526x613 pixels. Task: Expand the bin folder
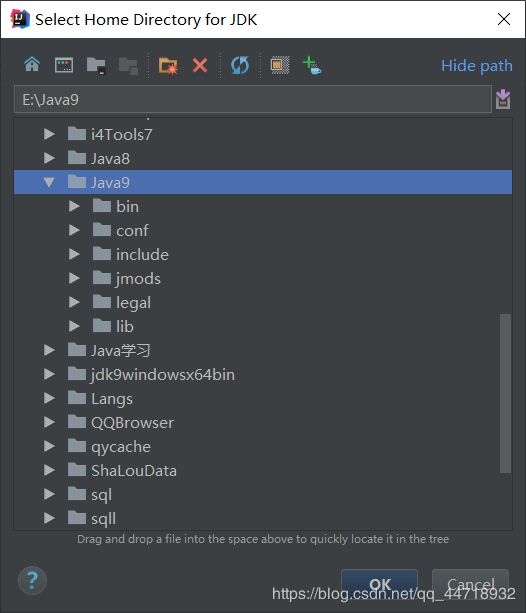pos(74,206)
